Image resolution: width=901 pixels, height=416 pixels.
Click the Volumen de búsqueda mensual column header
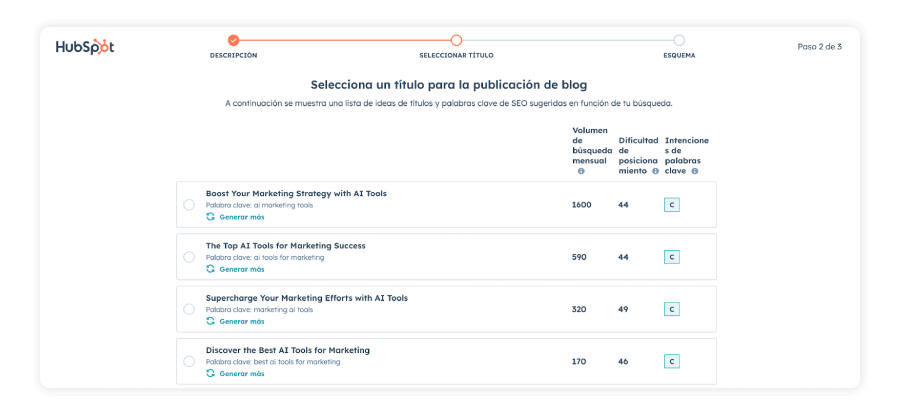[x=592, y=151]
